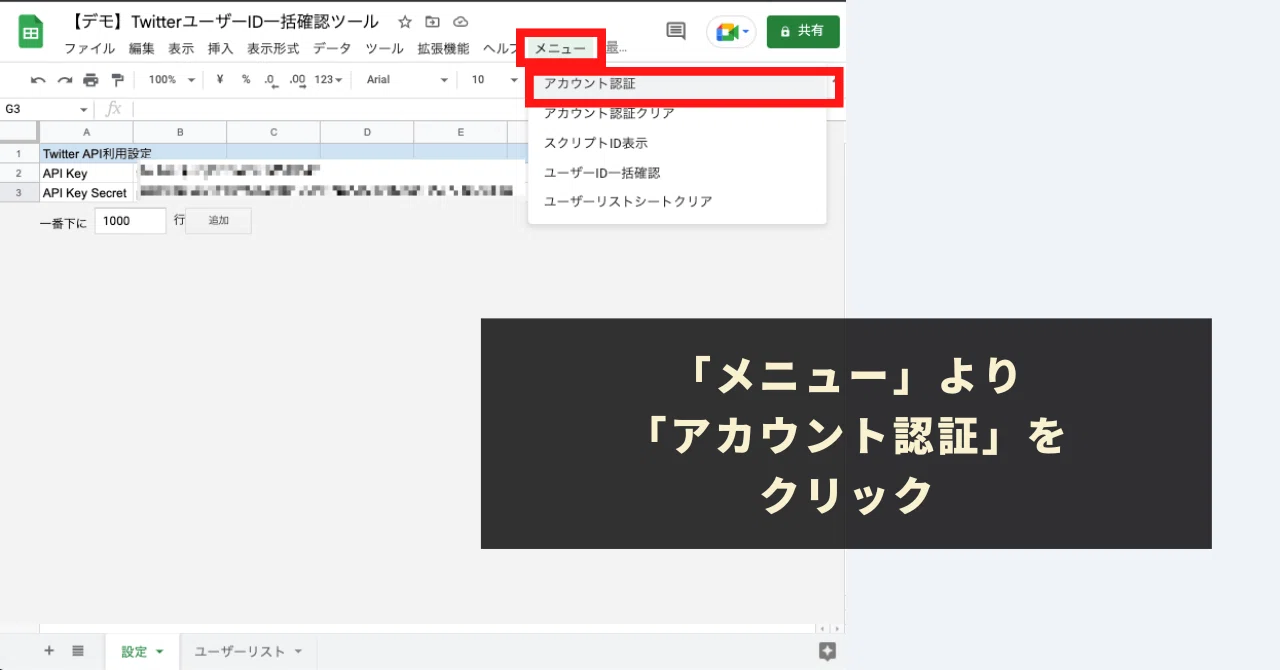Star the spreadsheet document
This screenshot has width=1280, height=670.
405,22
